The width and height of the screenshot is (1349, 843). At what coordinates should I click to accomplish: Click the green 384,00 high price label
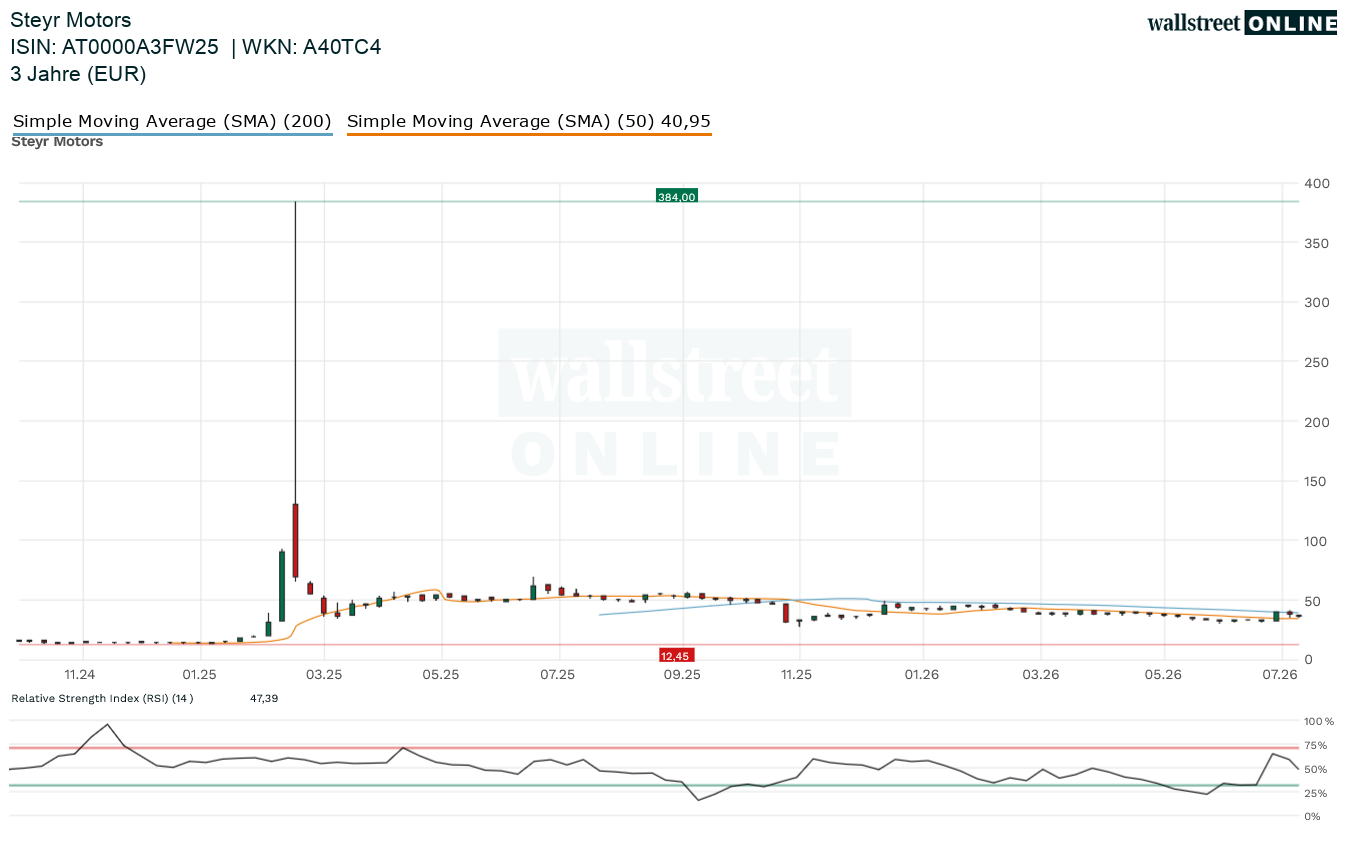676,196
